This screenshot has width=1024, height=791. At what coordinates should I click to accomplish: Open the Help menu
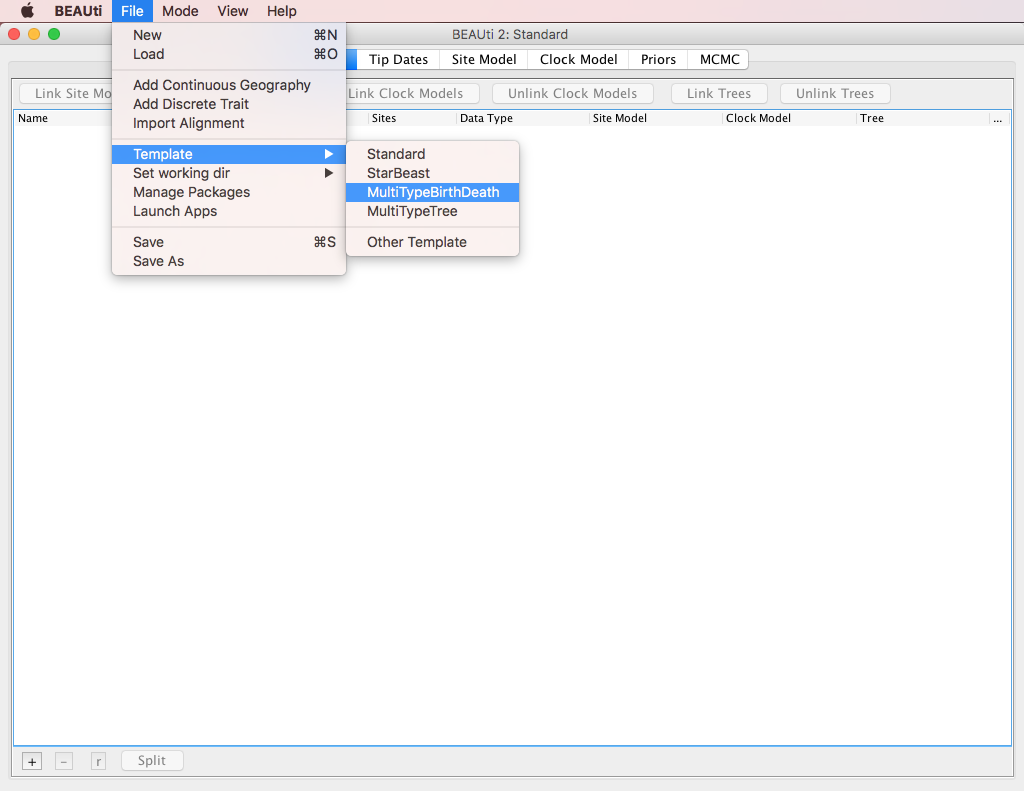[281, 11]
